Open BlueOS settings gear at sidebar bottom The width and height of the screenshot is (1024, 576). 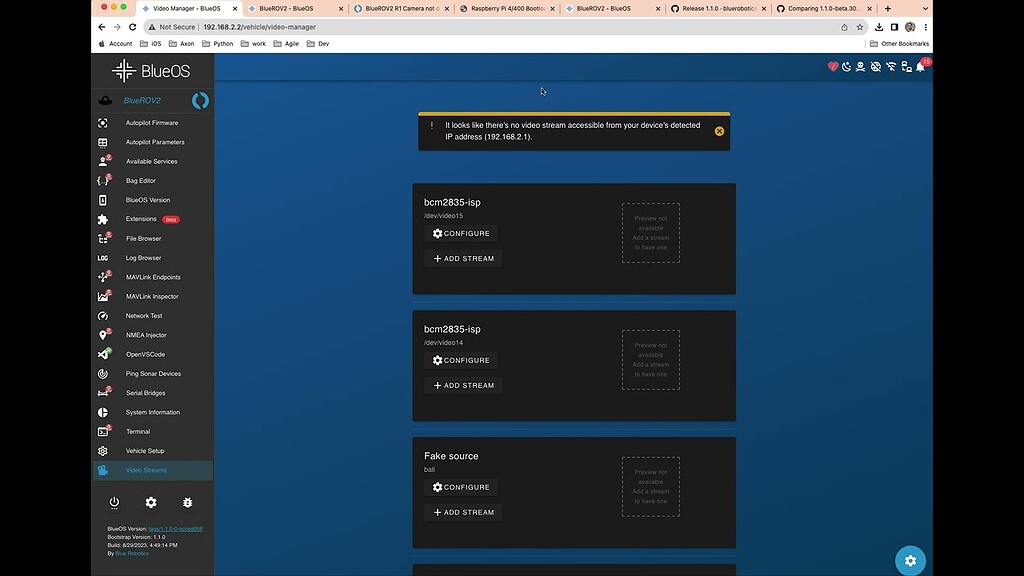[x=151, y=503]
